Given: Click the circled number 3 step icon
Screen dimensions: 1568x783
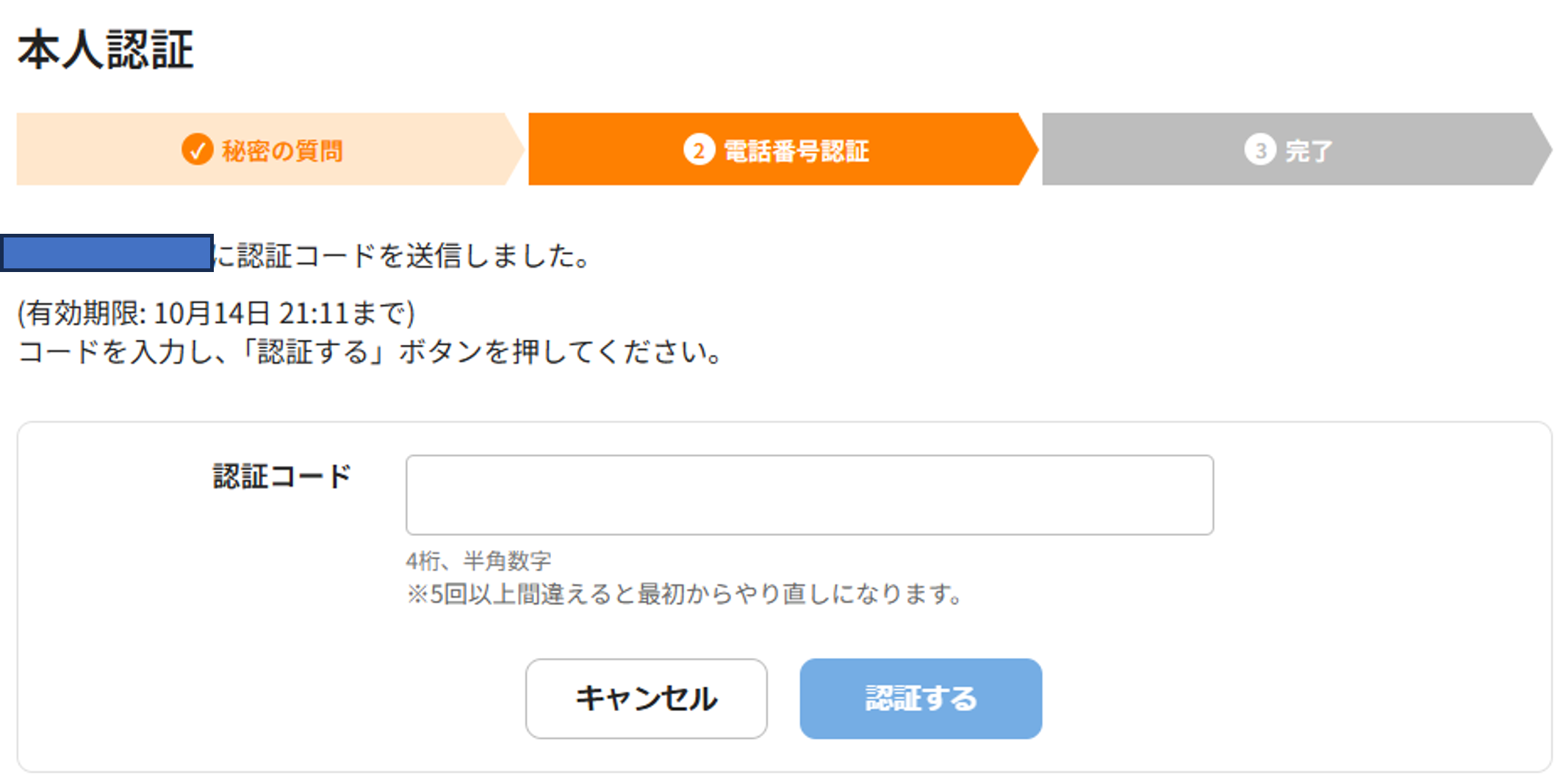Looking at the screenshot, I should (1259, 150).
